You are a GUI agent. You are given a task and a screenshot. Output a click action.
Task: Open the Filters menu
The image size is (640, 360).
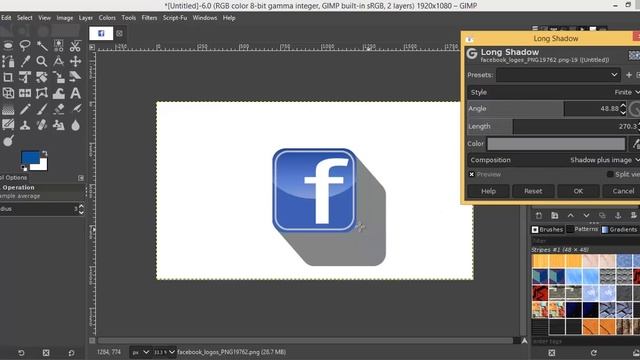149,18
